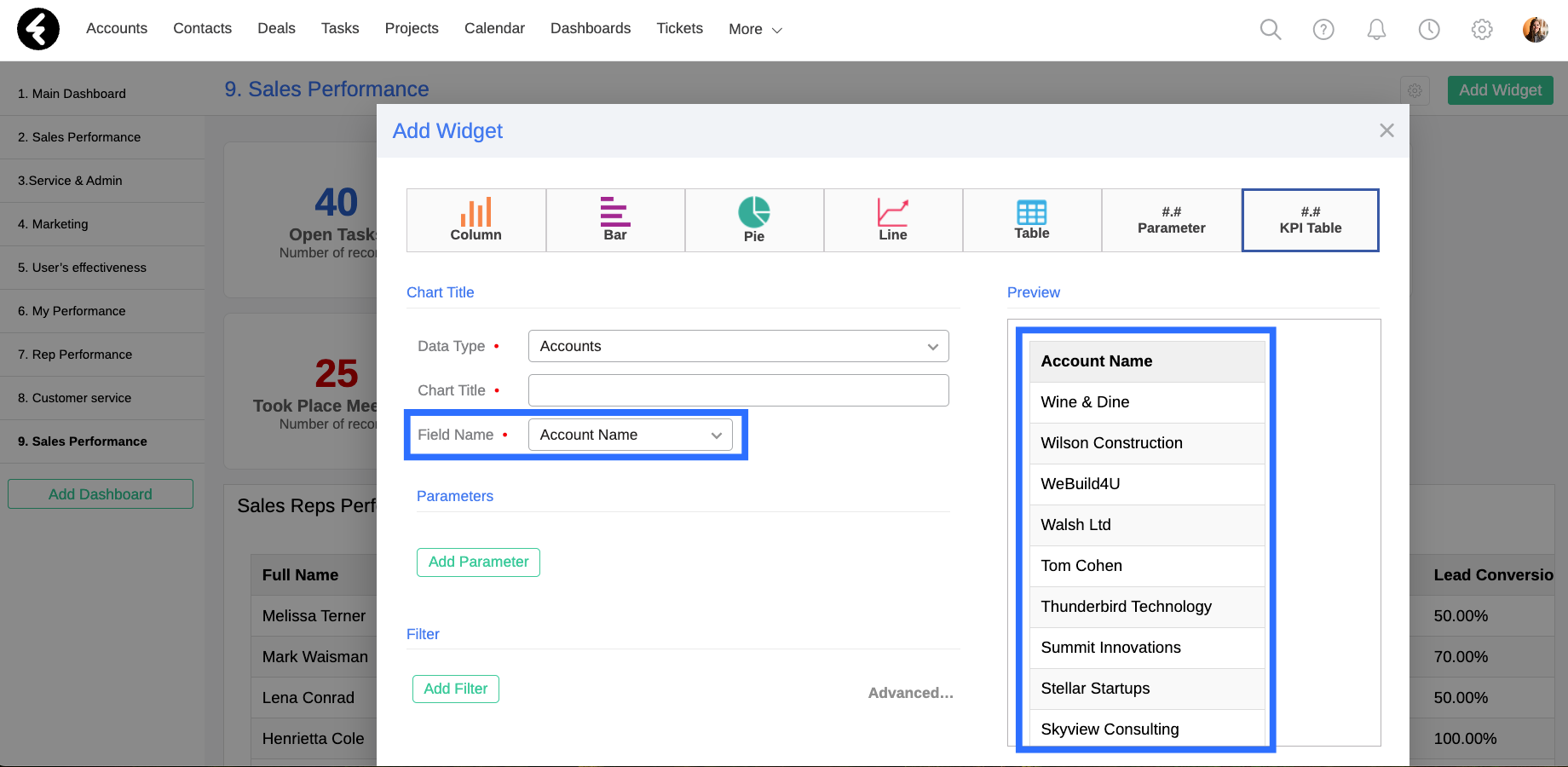Click Henrietta Cole in background table
Viewport: 1568px width, 767px height.
313,739
